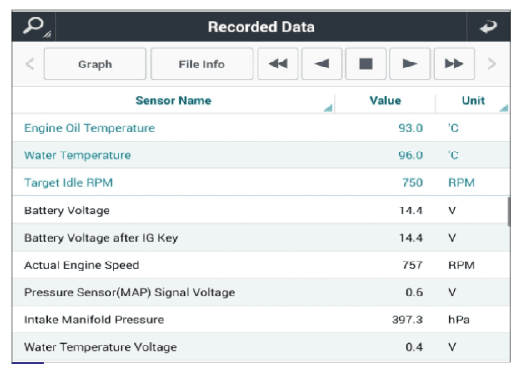The height and width of the screenshot is (373, 520).
Task: Click the 96.0 value cell
Action: pos(410,155)
